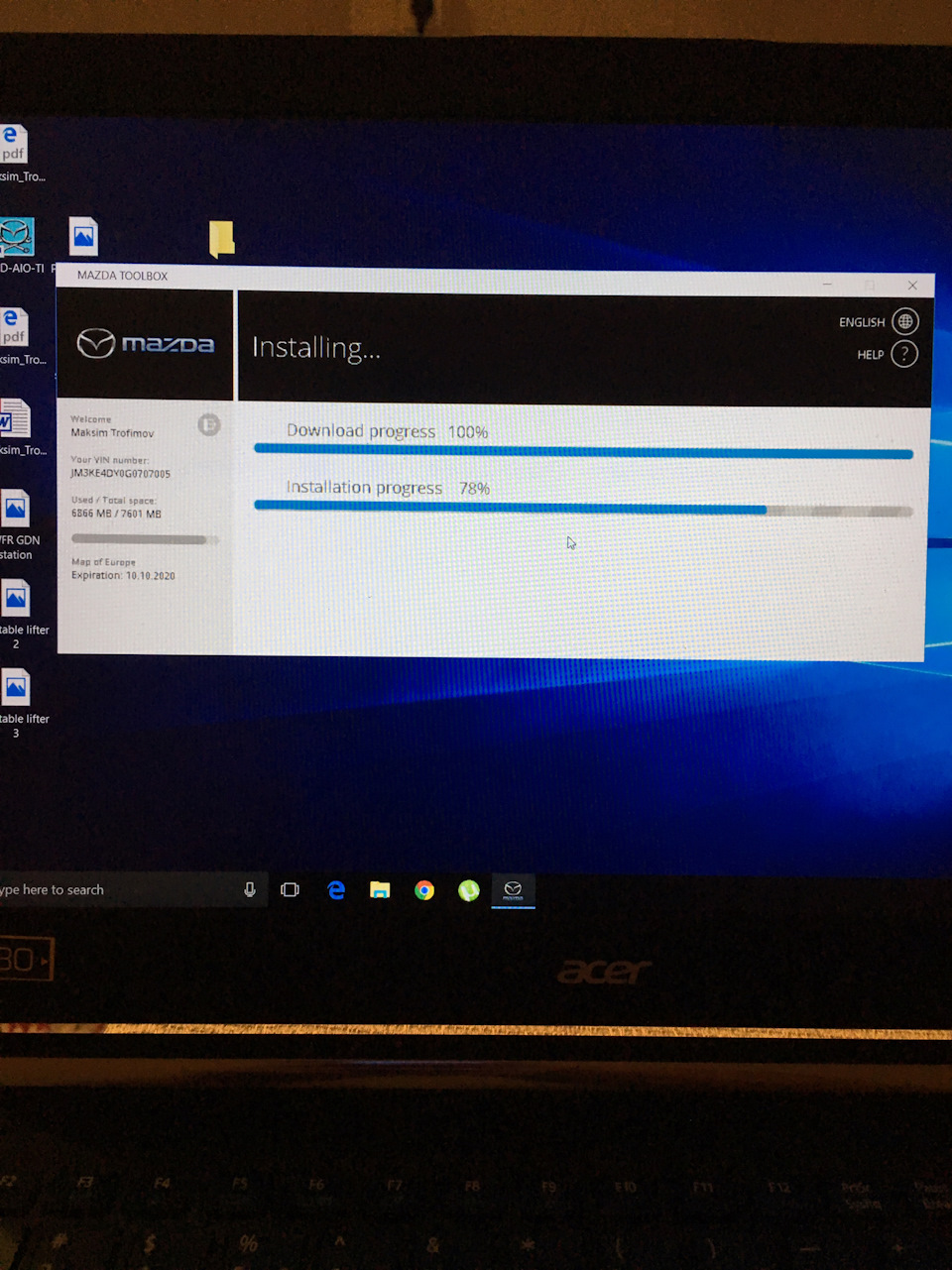
Task: Minimize the Mazda Toolbox window
Action: tap(827, 285)
